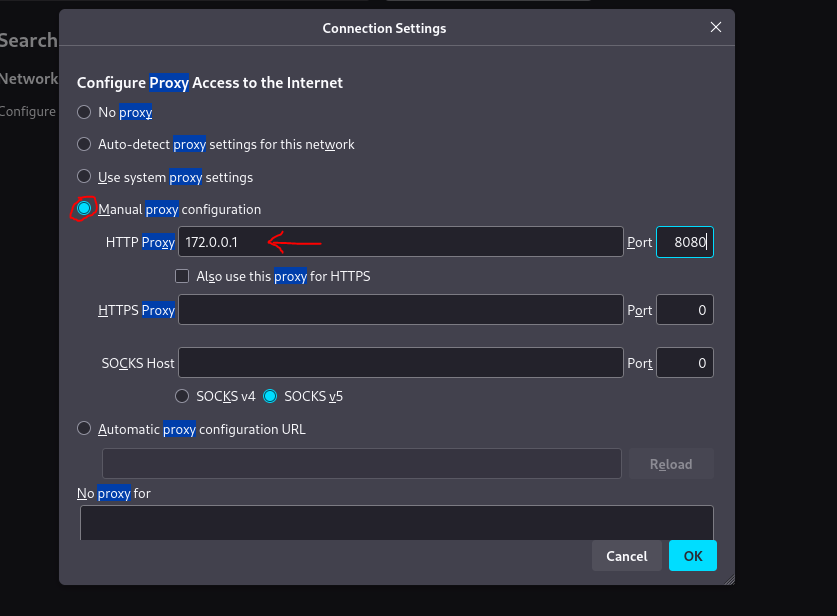Choose Automatic proxy configuration URL option
The image size is (837, 616).
85,429
